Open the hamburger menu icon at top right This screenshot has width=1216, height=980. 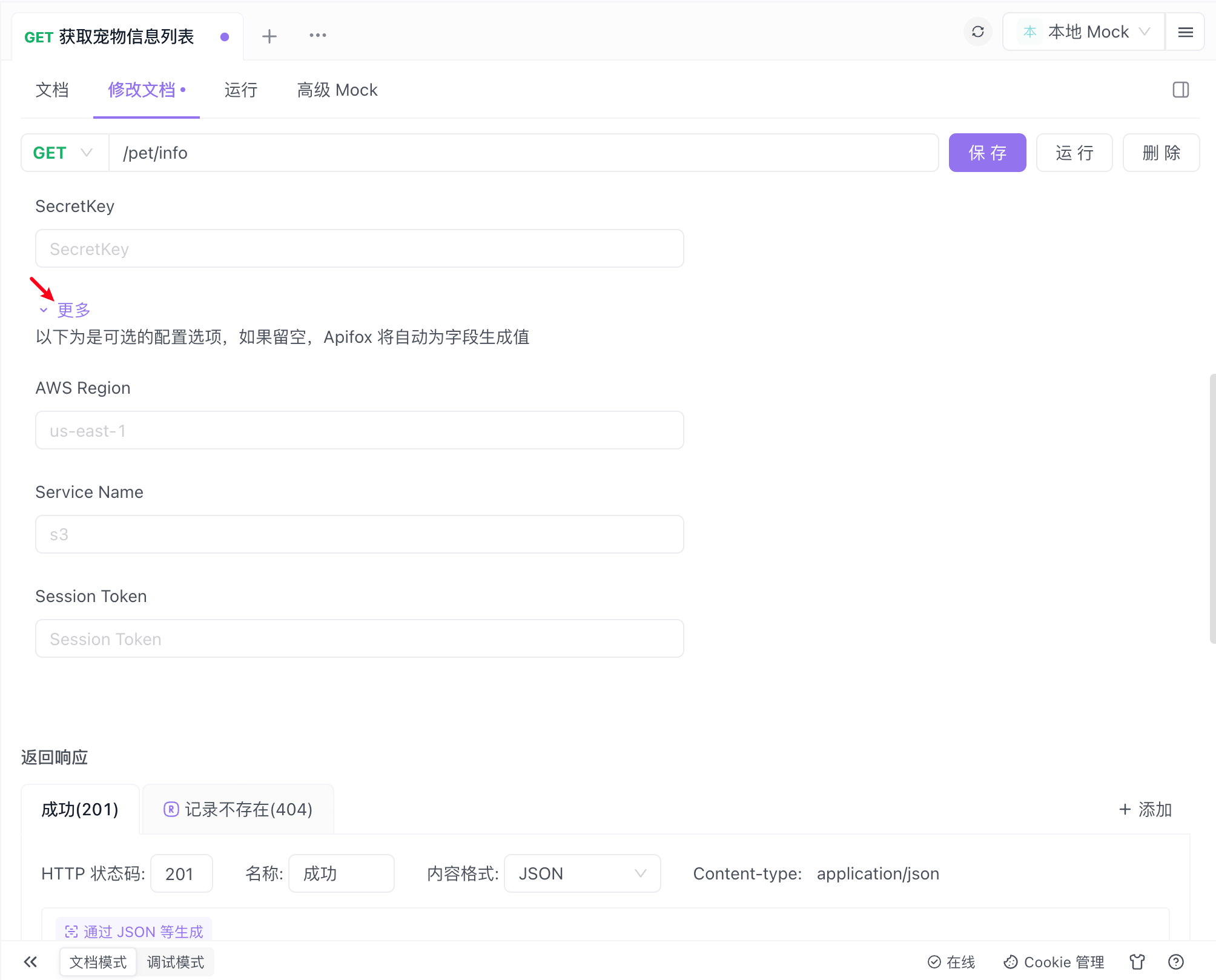coord(1185,32)
